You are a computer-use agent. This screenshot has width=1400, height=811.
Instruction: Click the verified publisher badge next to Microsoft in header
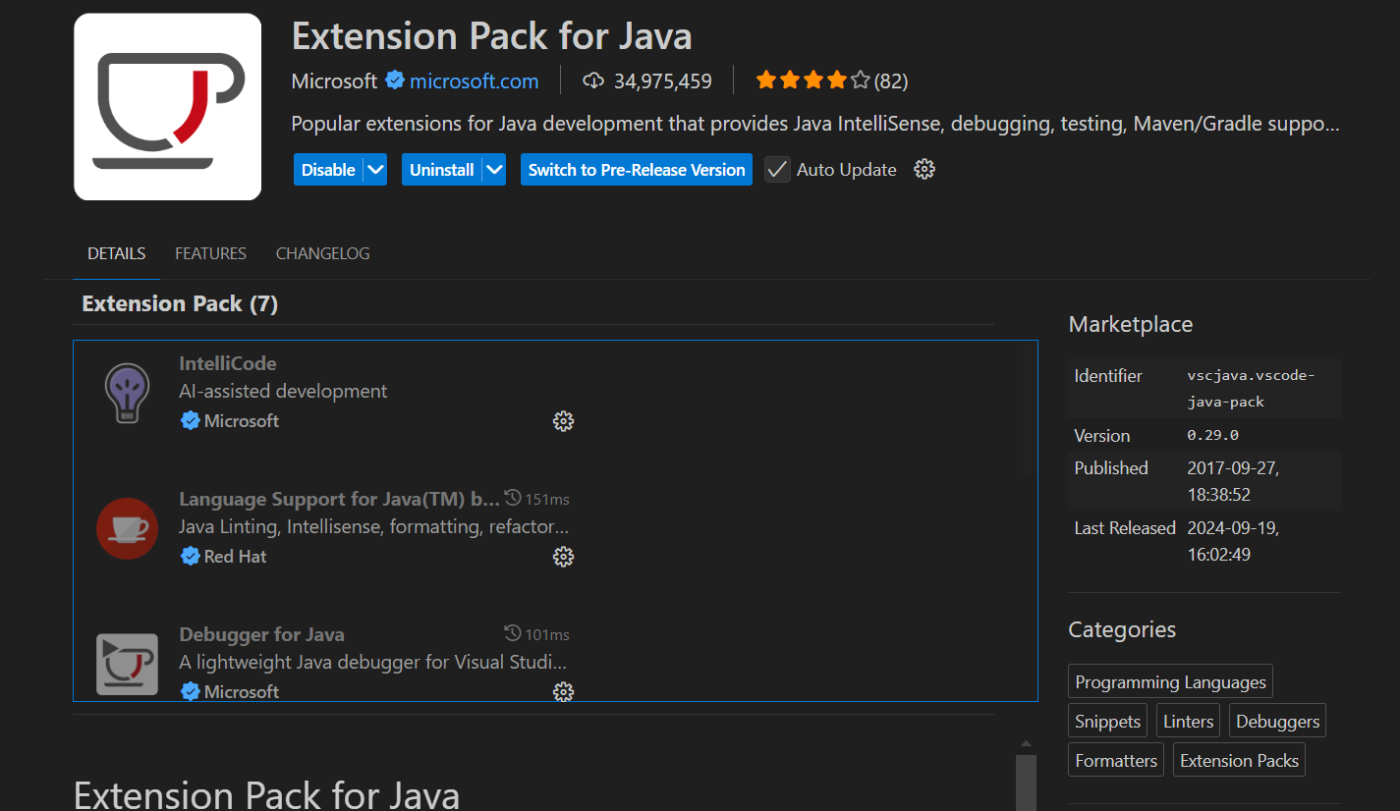pos(395,81)
